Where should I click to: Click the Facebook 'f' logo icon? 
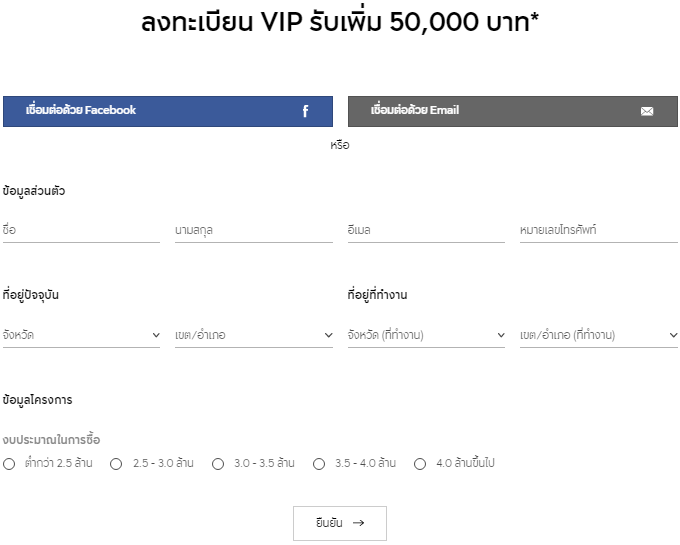(305, 111)
